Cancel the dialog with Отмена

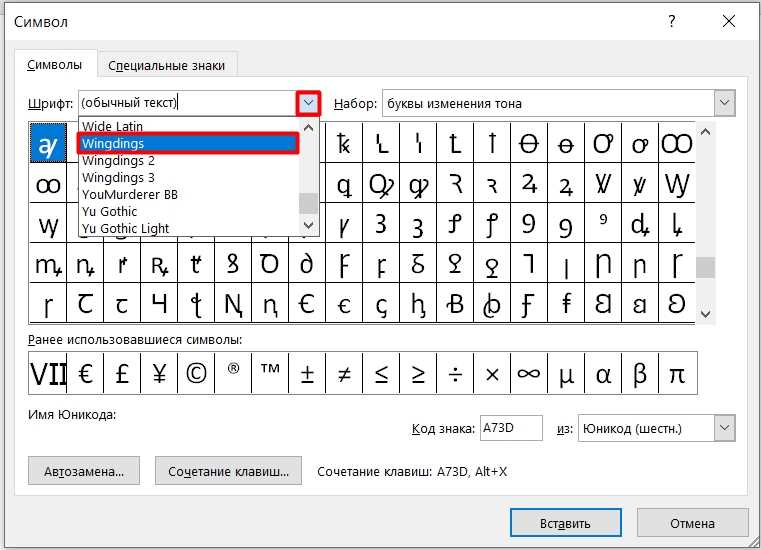[692, 523]
